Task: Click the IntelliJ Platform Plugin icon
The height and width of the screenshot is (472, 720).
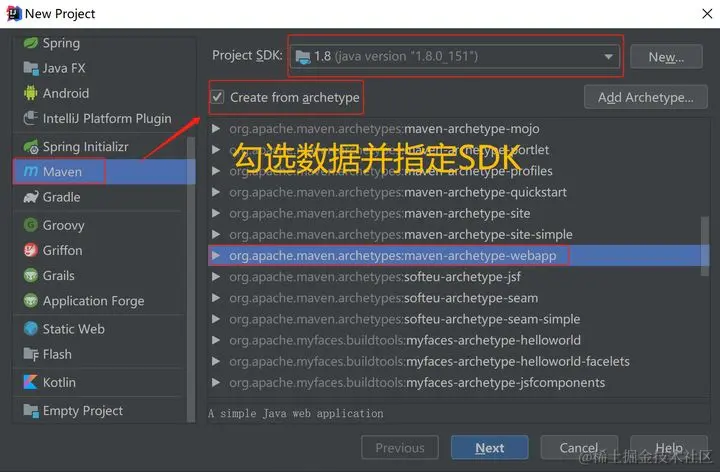Action: pos(31,118)
